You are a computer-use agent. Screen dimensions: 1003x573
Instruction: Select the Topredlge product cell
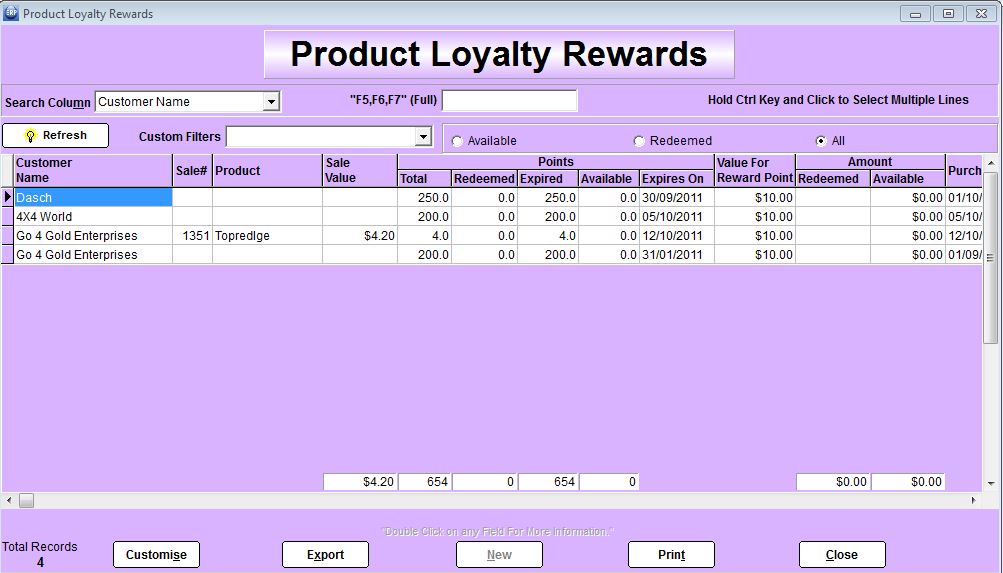(267, 236)
